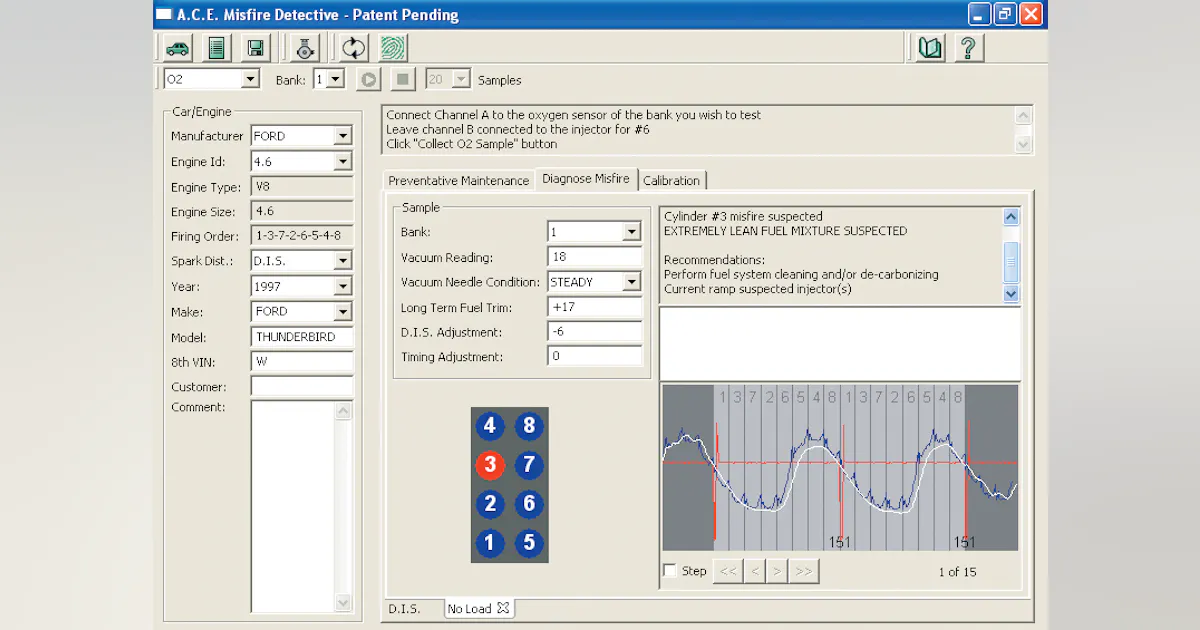Click the 8th VIN field
1200x630 pixels.
click(302, 362)
